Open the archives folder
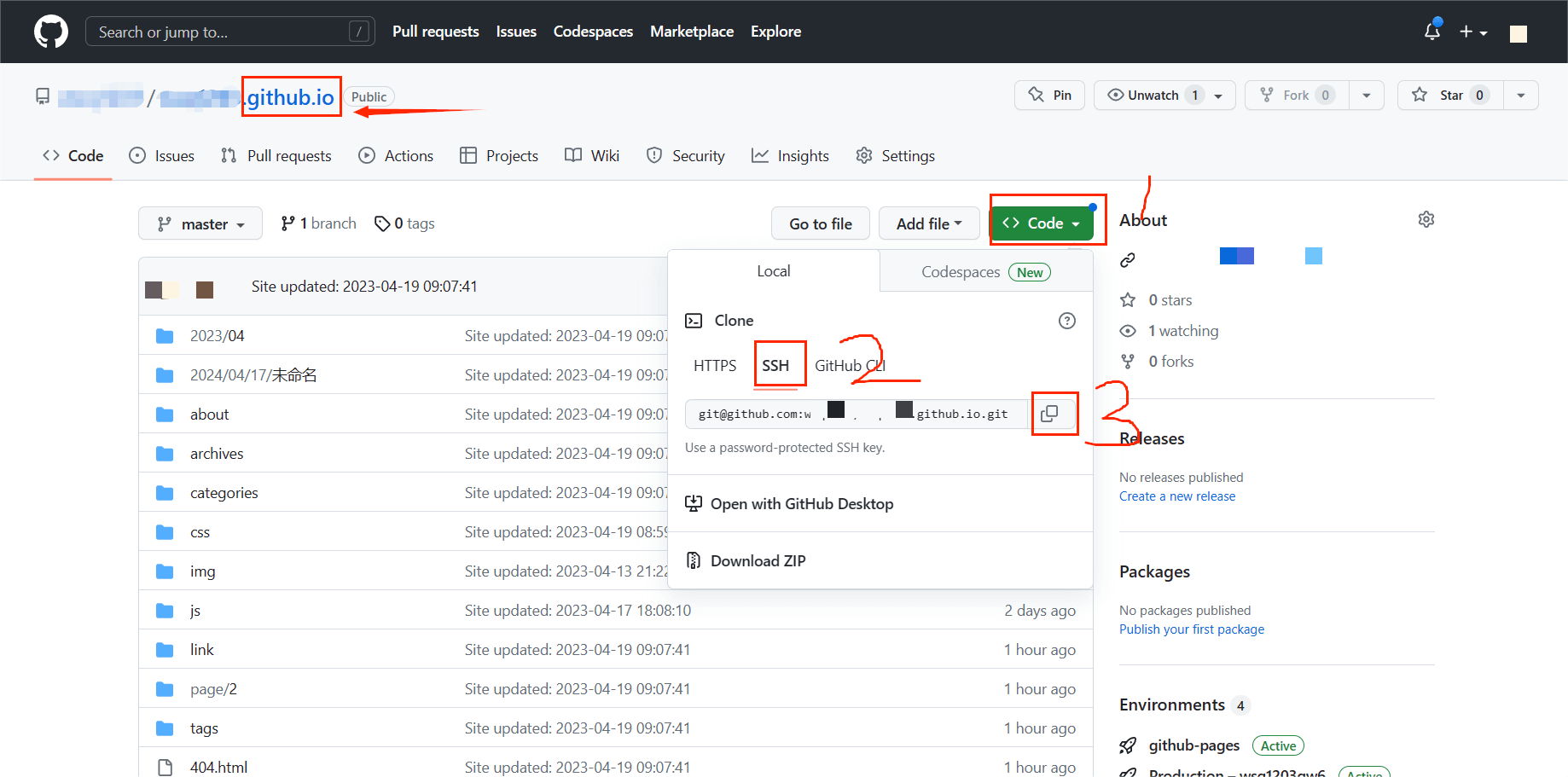 pyautogui.click(x=217, y=454)
